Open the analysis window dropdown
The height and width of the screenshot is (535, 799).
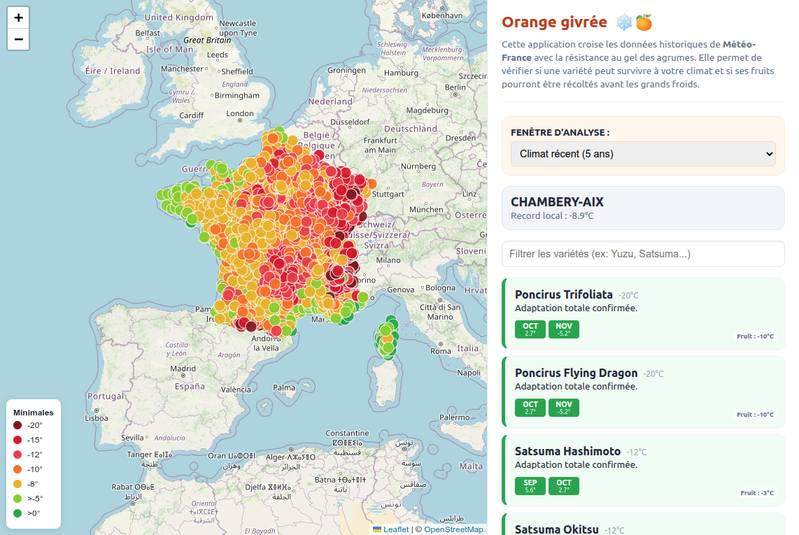click(643, 154)
